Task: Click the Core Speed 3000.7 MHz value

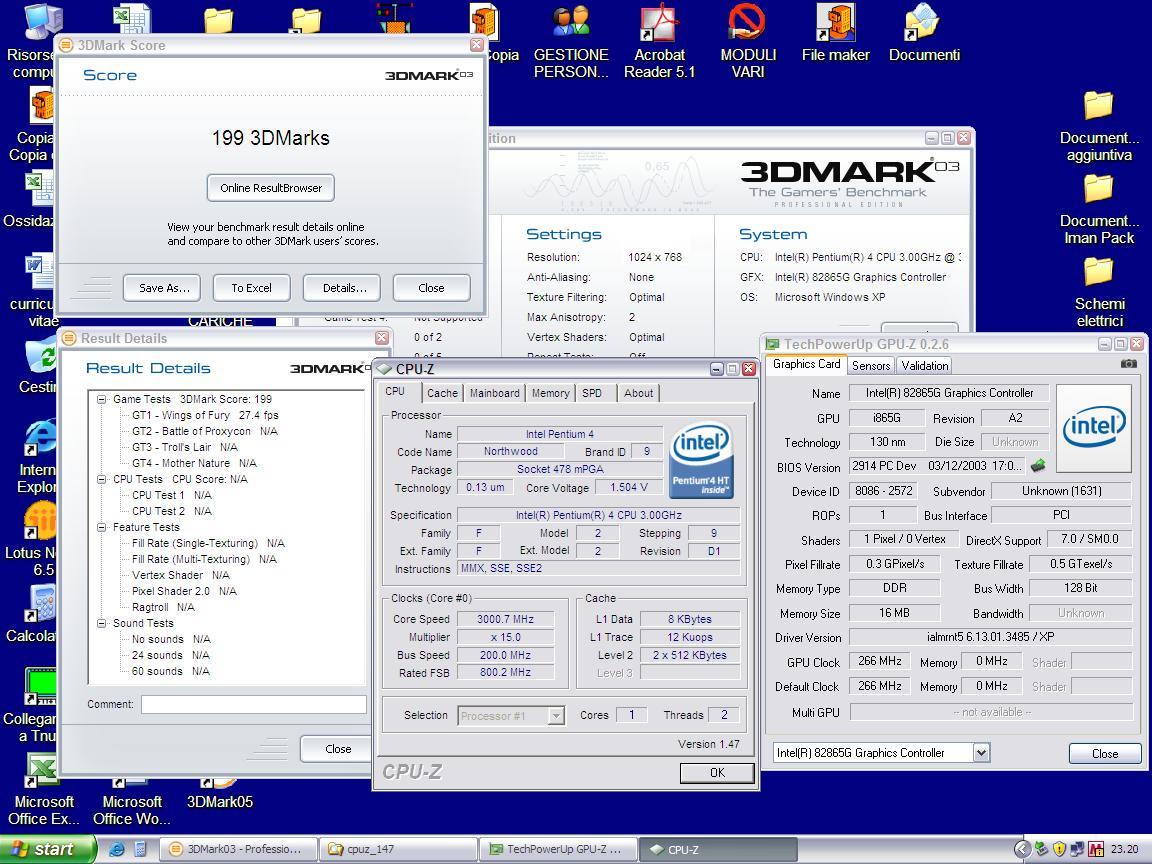Action: click(505, 619)
